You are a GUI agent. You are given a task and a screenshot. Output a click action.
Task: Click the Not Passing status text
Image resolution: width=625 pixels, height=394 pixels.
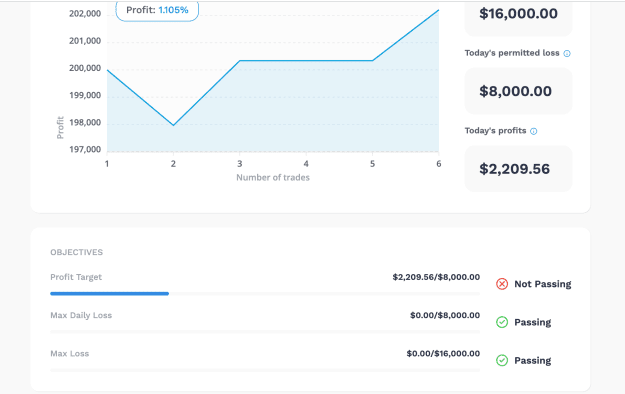542,284
